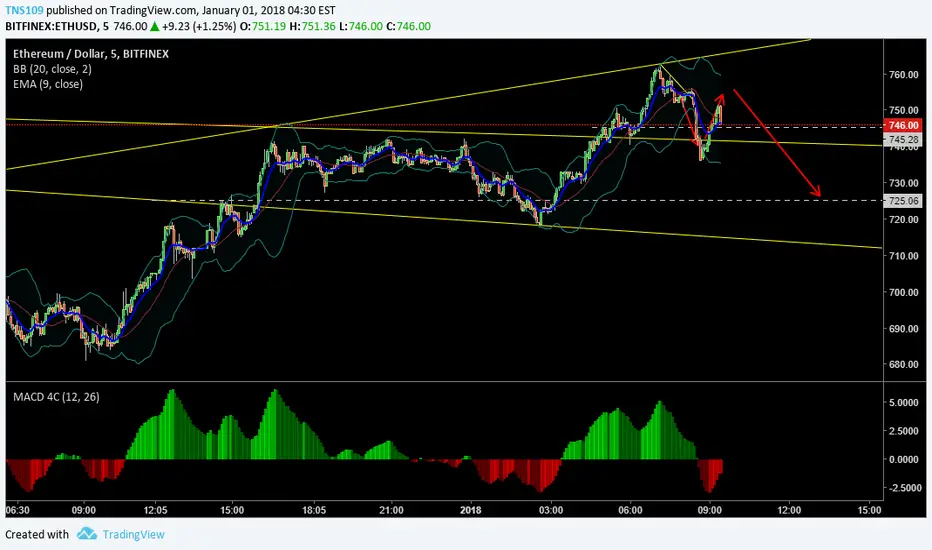Click the 'H:751.36' high value in header
The width and height of the screenshot is (932, 550).
313,26
